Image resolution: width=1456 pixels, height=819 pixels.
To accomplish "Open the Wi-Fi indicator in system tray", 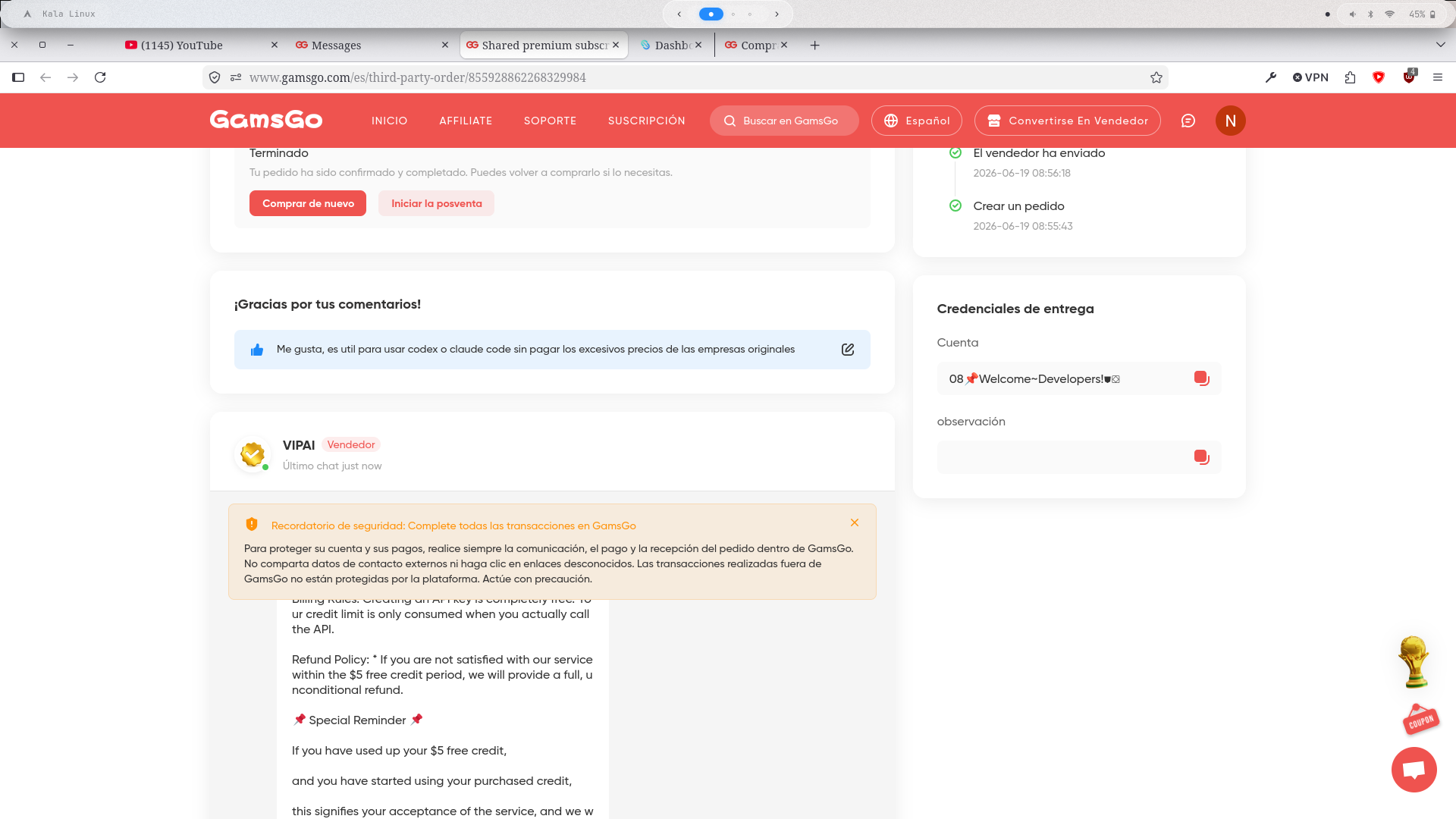I will (1389, 14).
